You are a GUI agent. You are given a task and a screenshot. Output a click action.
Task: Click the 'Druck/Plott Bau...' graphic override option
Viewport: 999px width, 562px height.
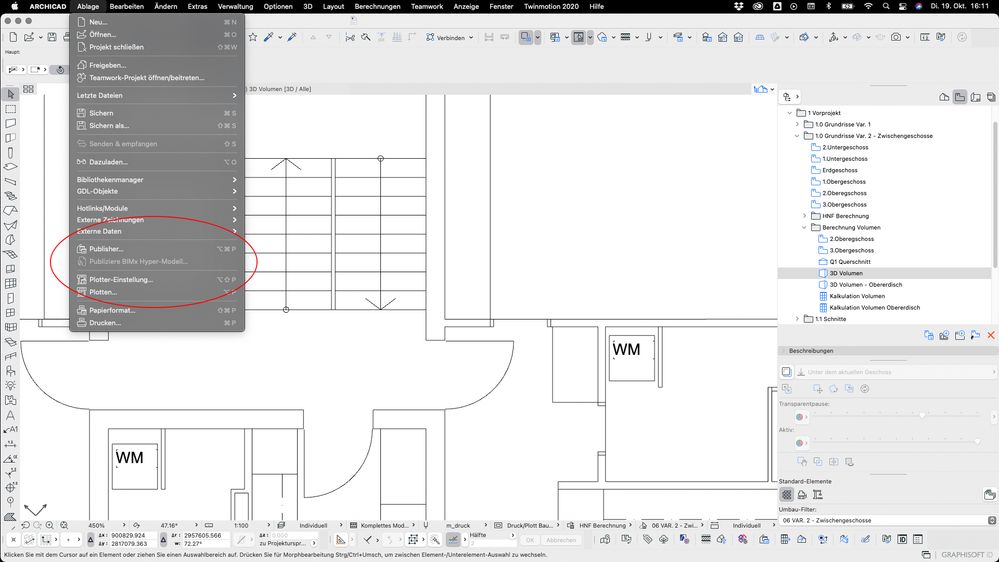click(x=529, y=526)
